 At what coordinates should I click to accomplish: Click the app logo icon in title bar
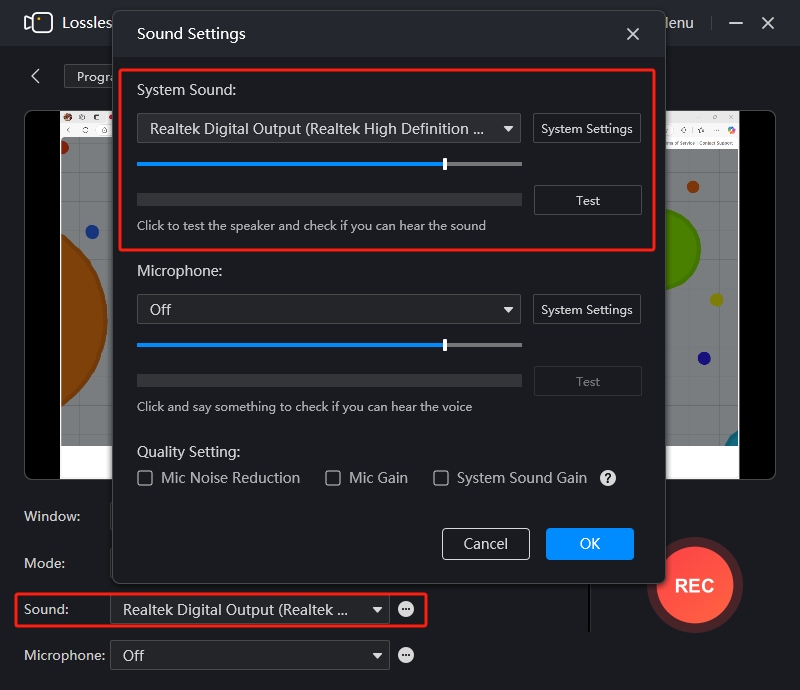pyautogui.click(x=38, y=23)
